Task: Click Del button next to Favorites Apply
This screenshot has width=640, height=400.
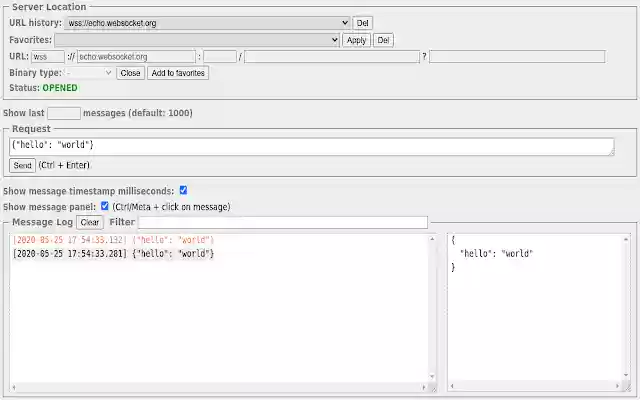Action: pos(383,40)
